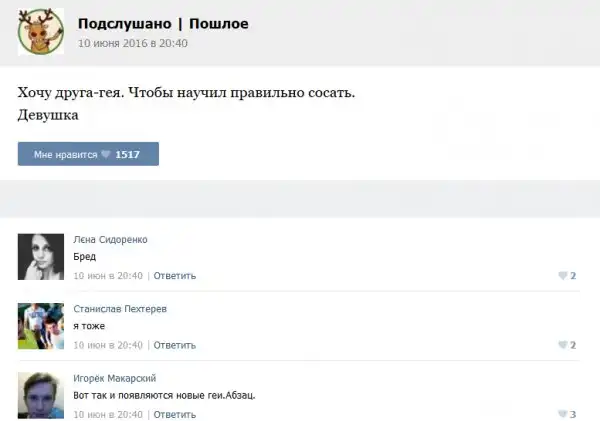600x421 pixels.
Task: Reply to Игорёк Макарский's comment
Action: pyautogui.click(x=174, y=414)
